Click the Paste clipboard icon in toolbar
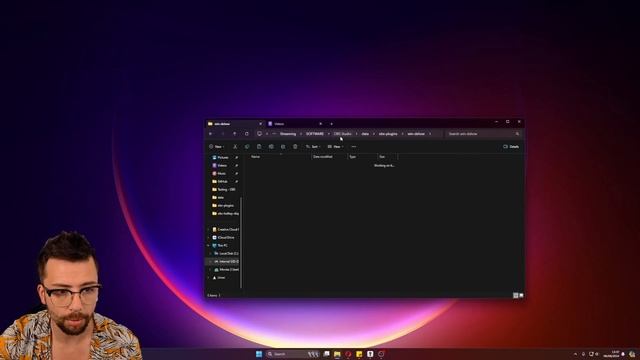Image resolution: width=640 pixels, height=360 pixels. (x=259, y=147)
